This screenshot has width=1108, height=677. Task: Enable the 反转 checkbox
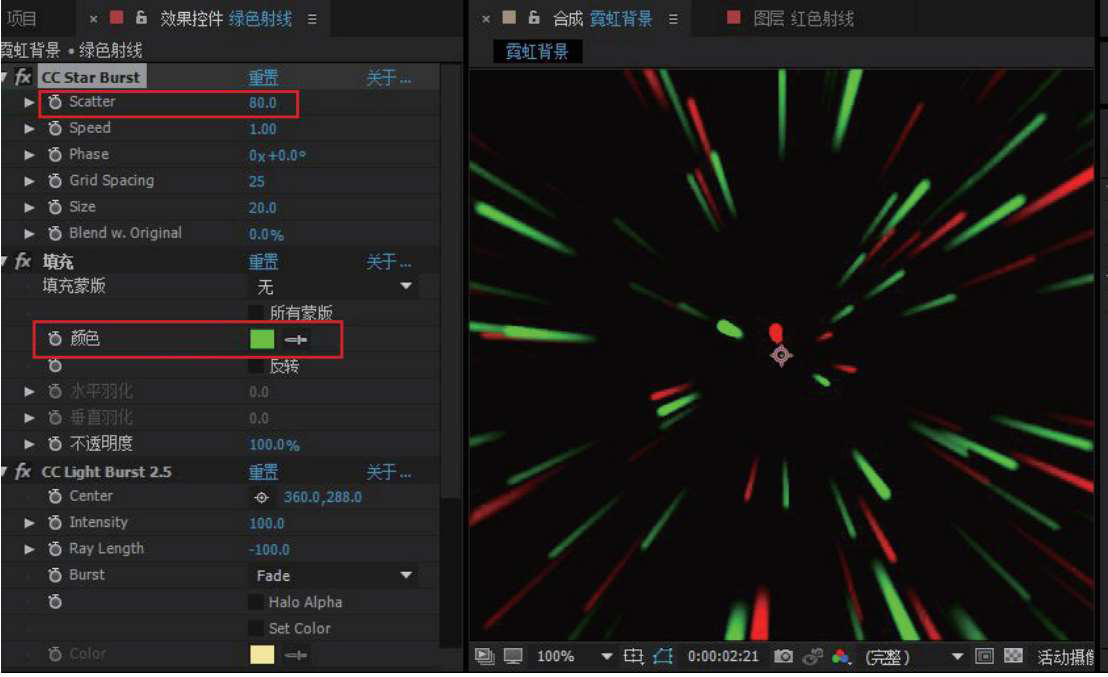tap(256, 366)
